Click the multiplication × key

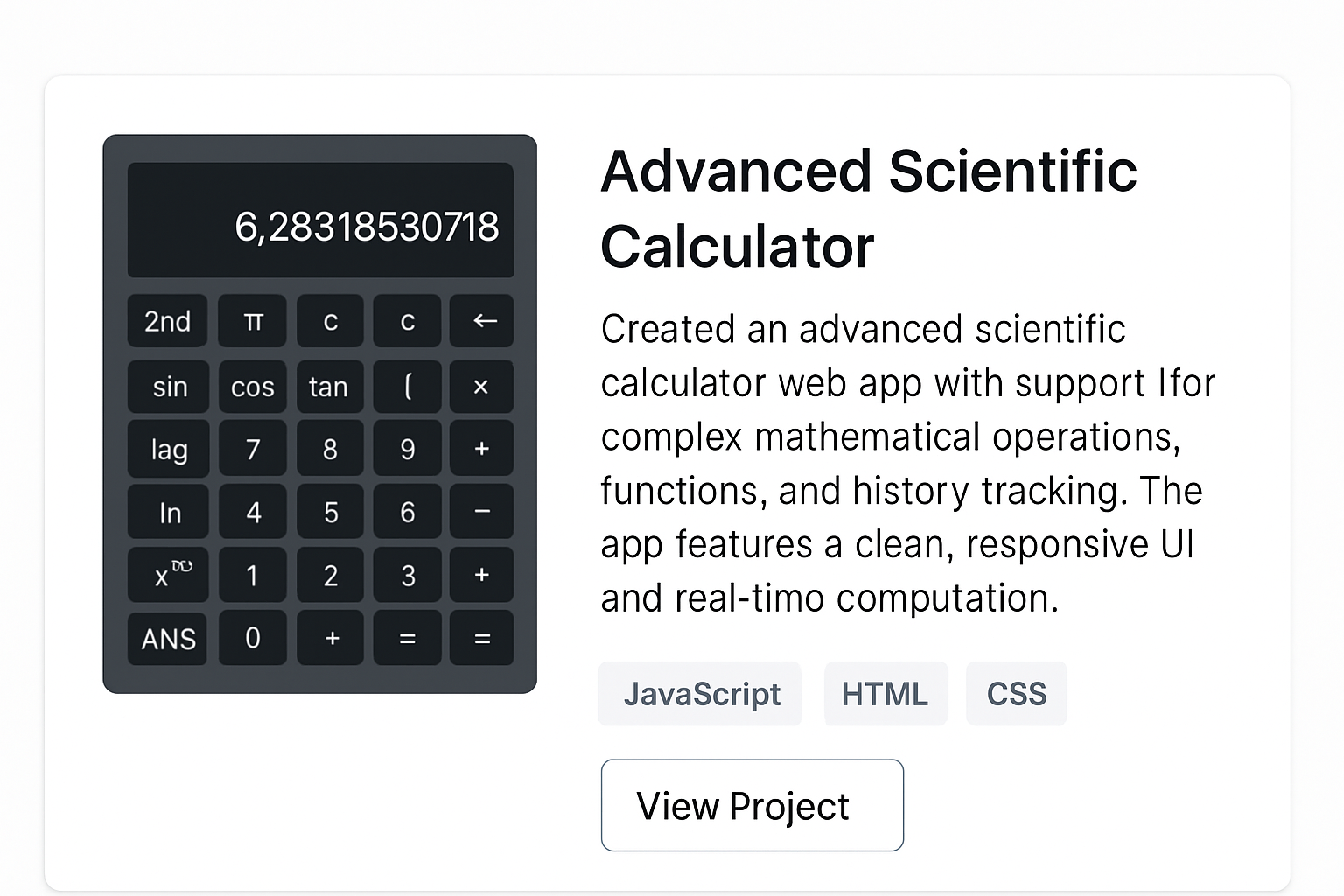coord(481,387)
